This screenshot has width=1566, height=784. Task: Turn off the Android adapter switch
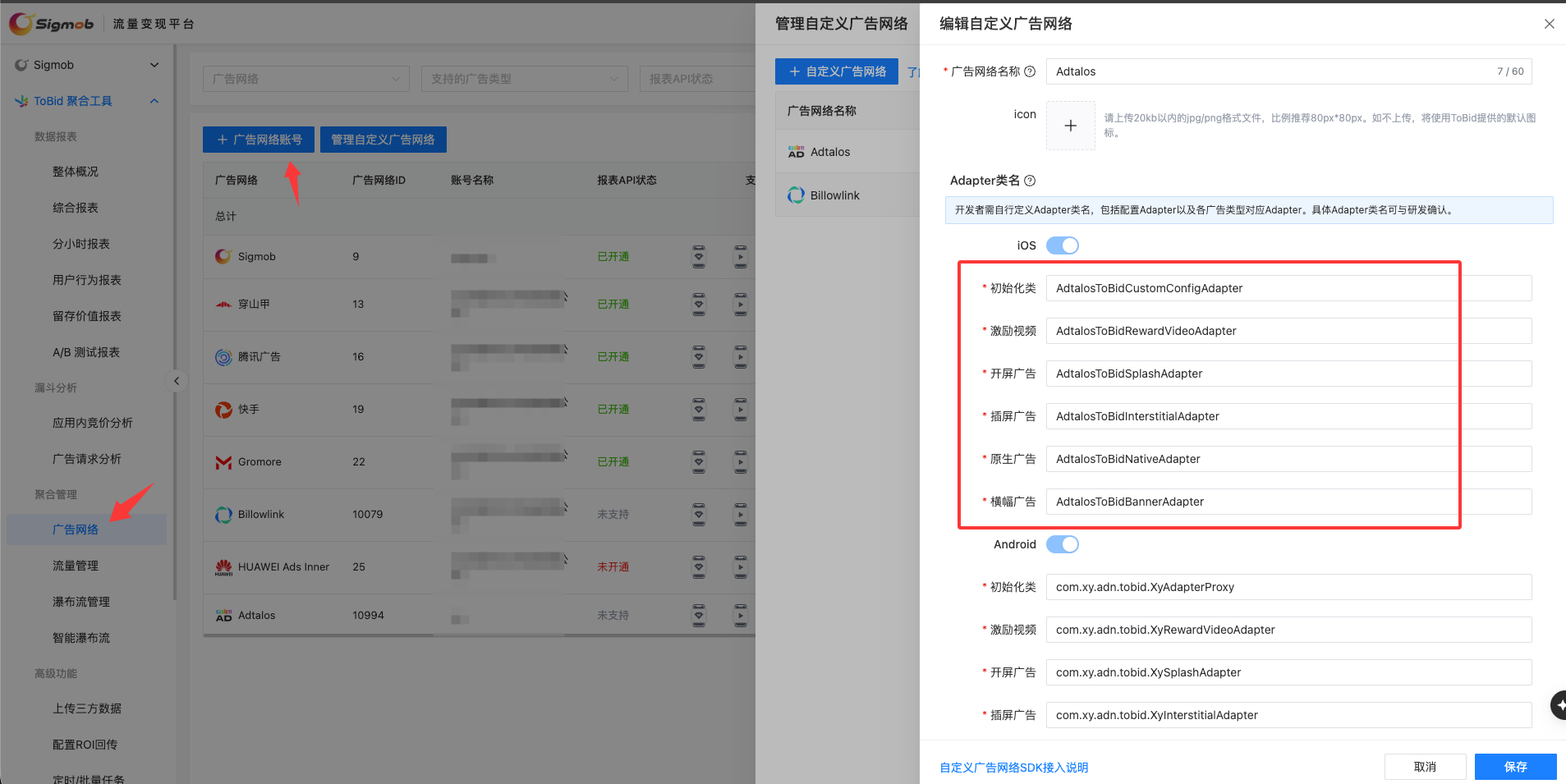click(1063, 544)
